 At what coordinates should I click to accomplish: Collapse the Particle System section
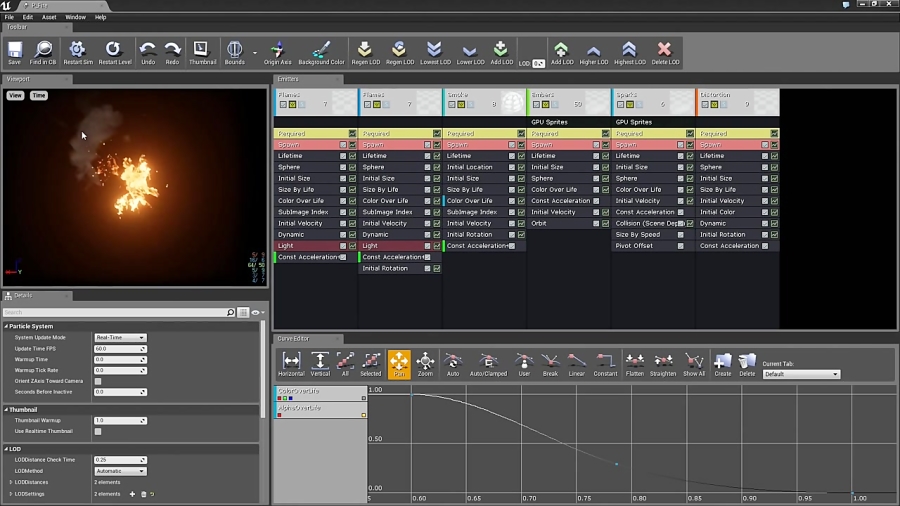[6, 326]
